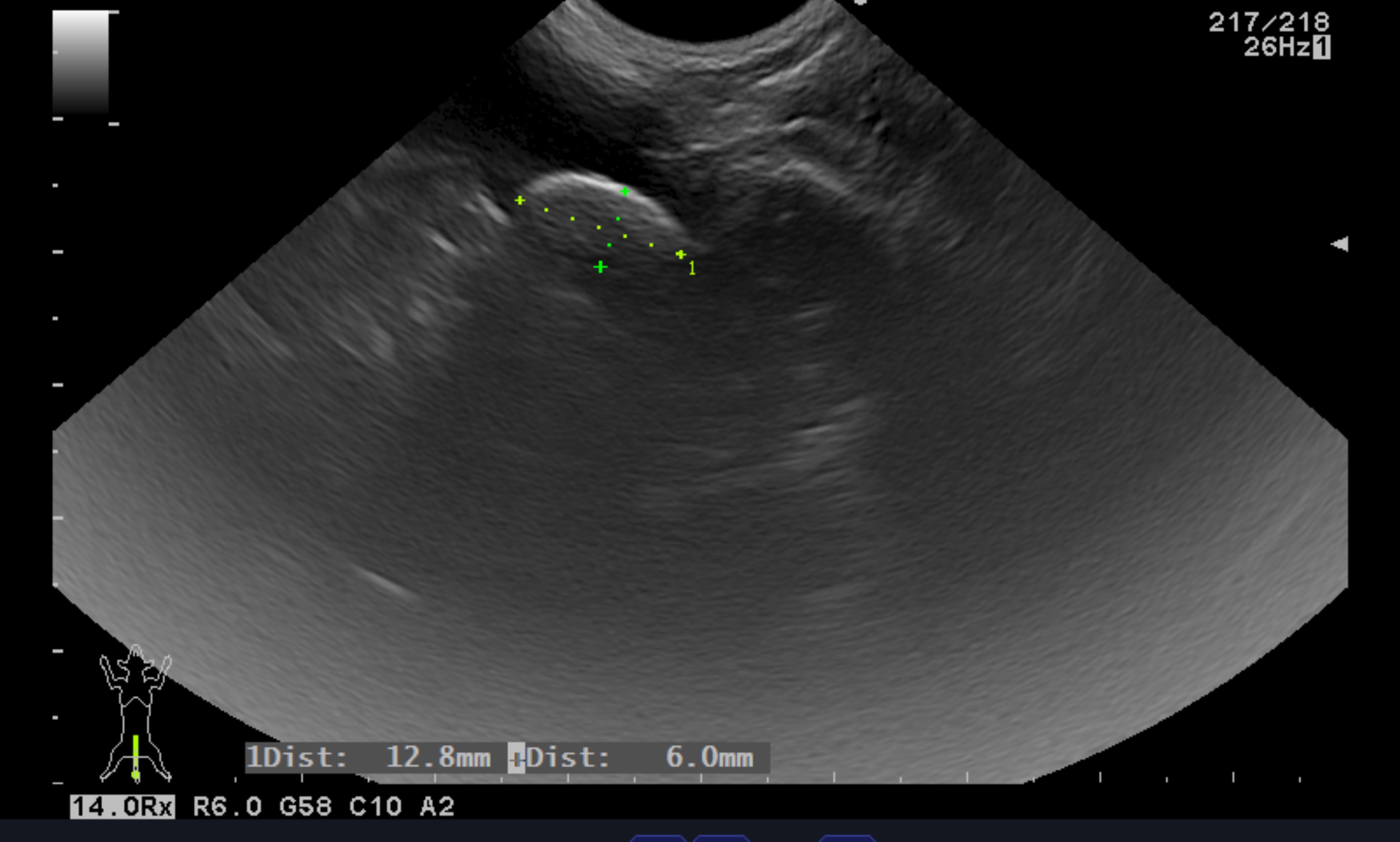Viewport: 1400px width, 842px height.
Task: Click caliper label number 1
Action: 692,268
